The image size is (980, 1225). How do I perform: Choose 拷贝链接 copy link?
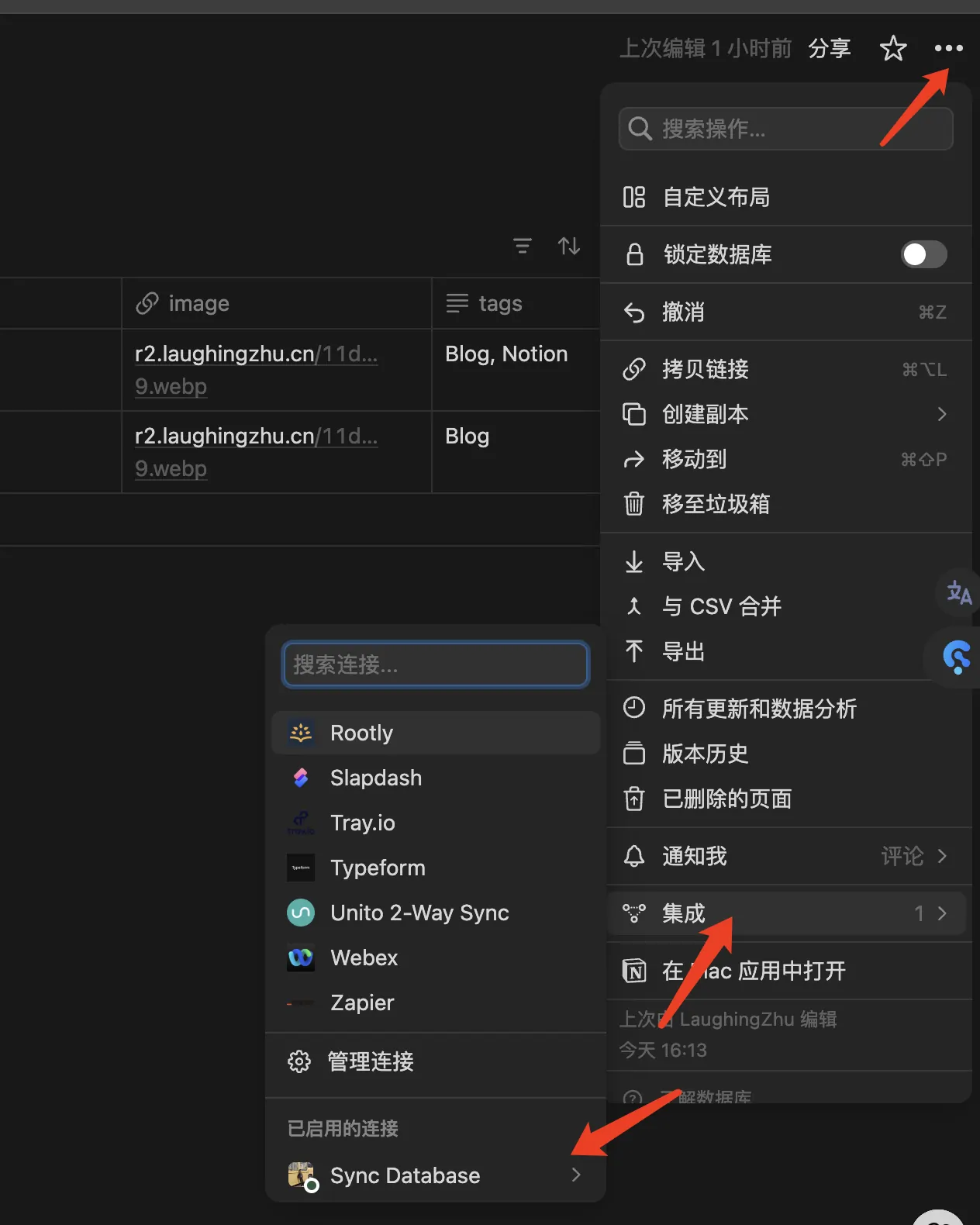[785, 369]
